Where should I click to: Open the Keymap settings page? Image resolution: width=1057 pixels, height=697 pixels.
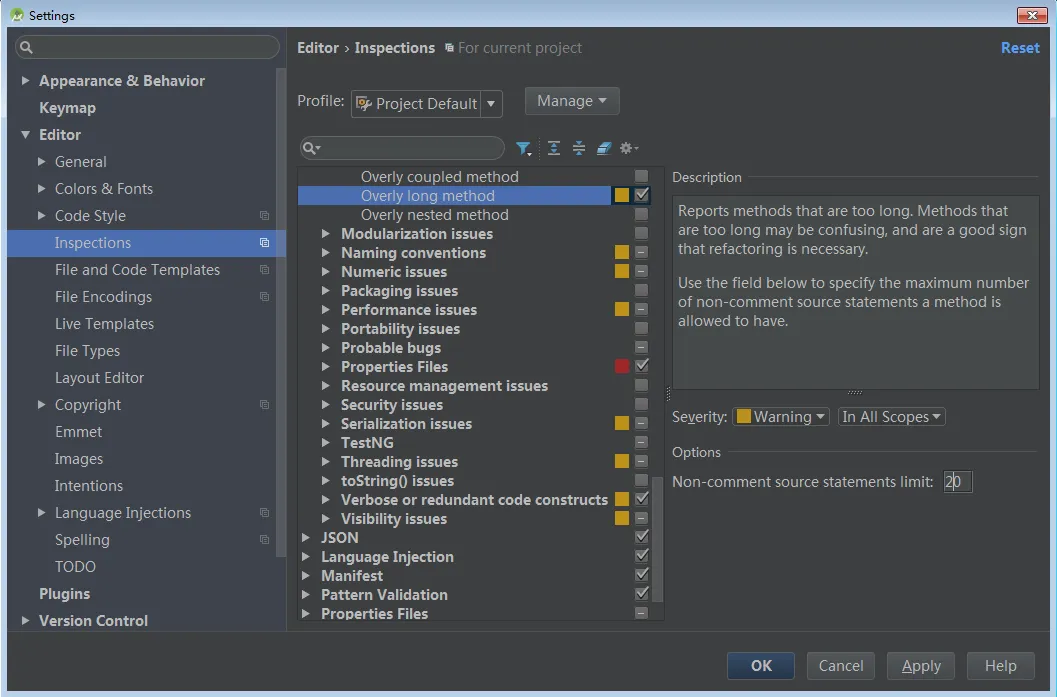pyautogui.click(x=67, y=108)
